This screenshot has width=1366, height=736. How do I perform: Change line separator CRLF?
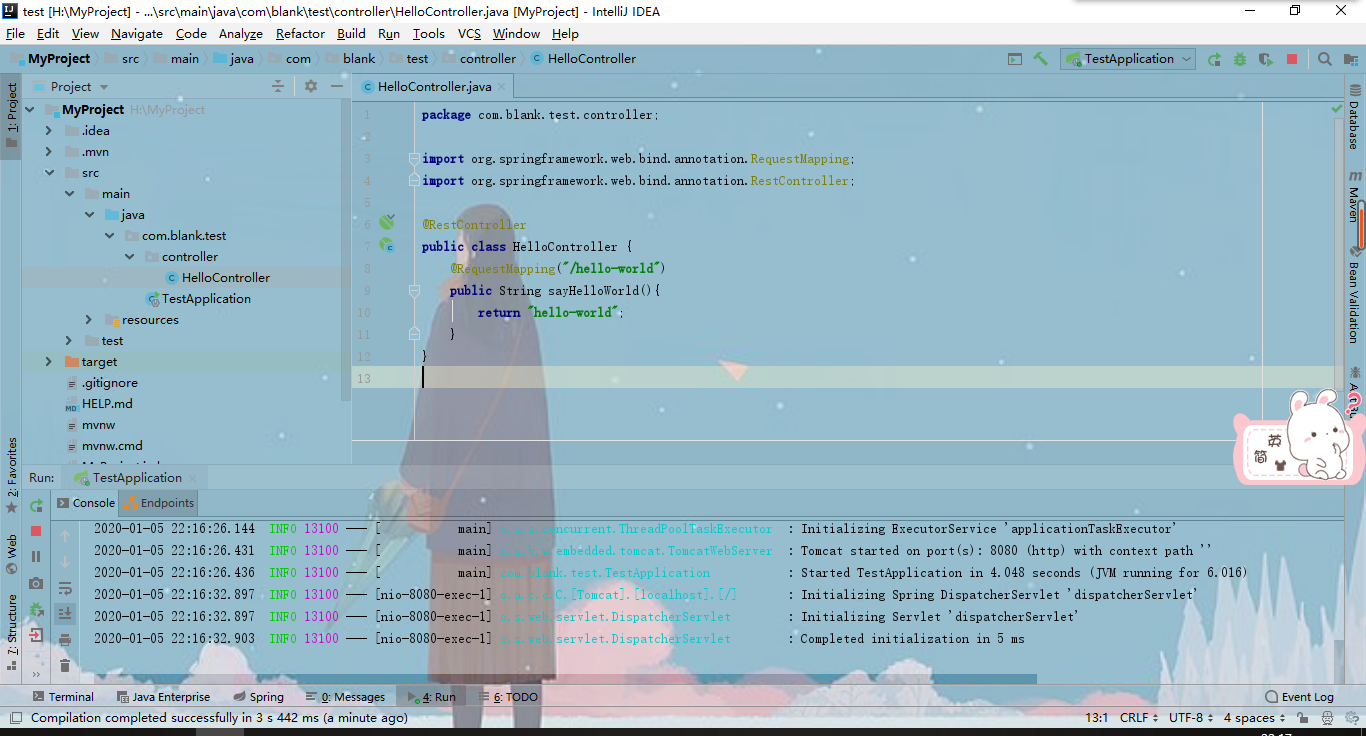pyautogui.click(x=1139, y=718)
